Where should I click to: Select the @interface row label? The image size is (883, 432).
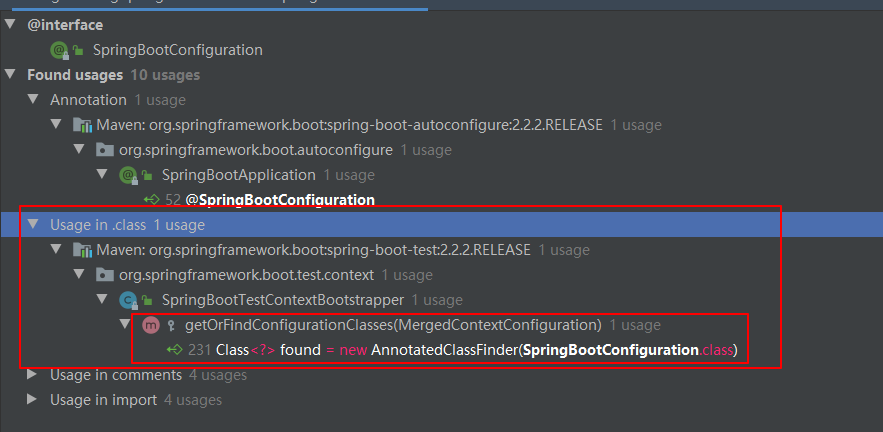[65, 25]
